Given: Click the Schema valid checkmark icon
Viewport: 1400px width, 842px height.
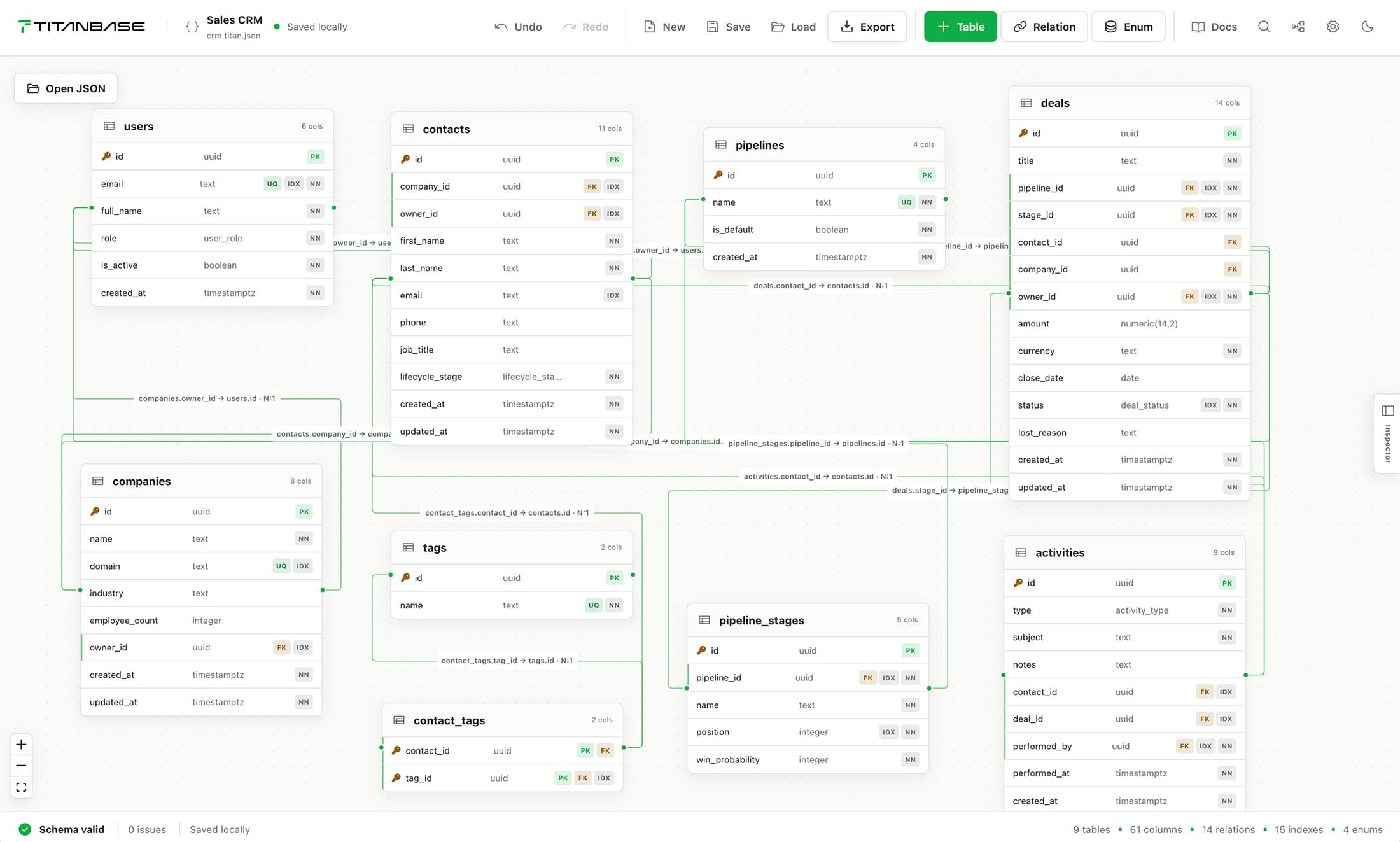Looking at the screenshot, I should pos(25,829).
